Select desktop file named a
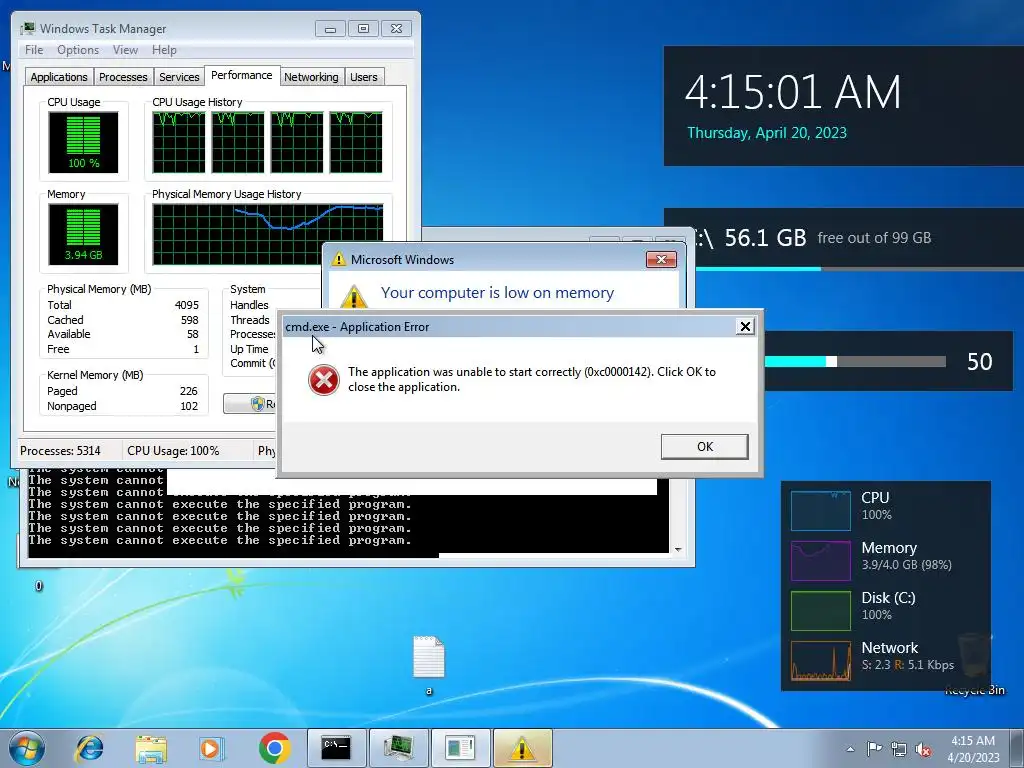The height and width of the screenshot is (768, 1024). click(429, 665)
